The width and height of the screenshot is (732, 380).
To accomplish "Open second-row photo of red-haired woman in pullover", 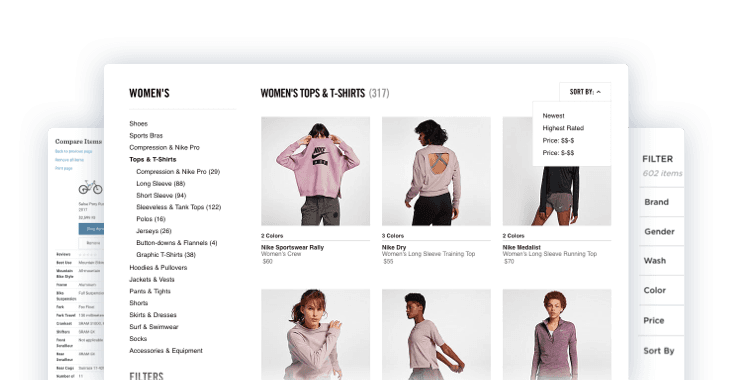I will (x=316, y=334).
